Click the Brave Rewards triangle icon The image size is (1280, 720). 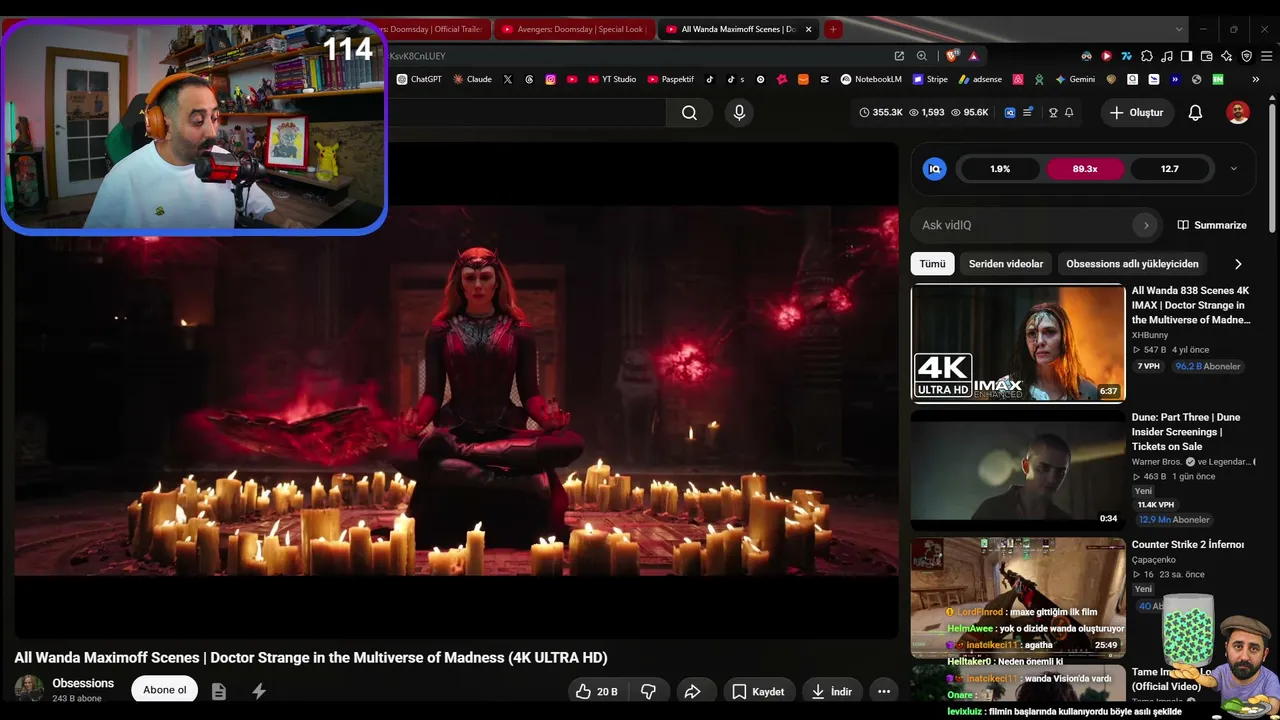coord(973,56)
